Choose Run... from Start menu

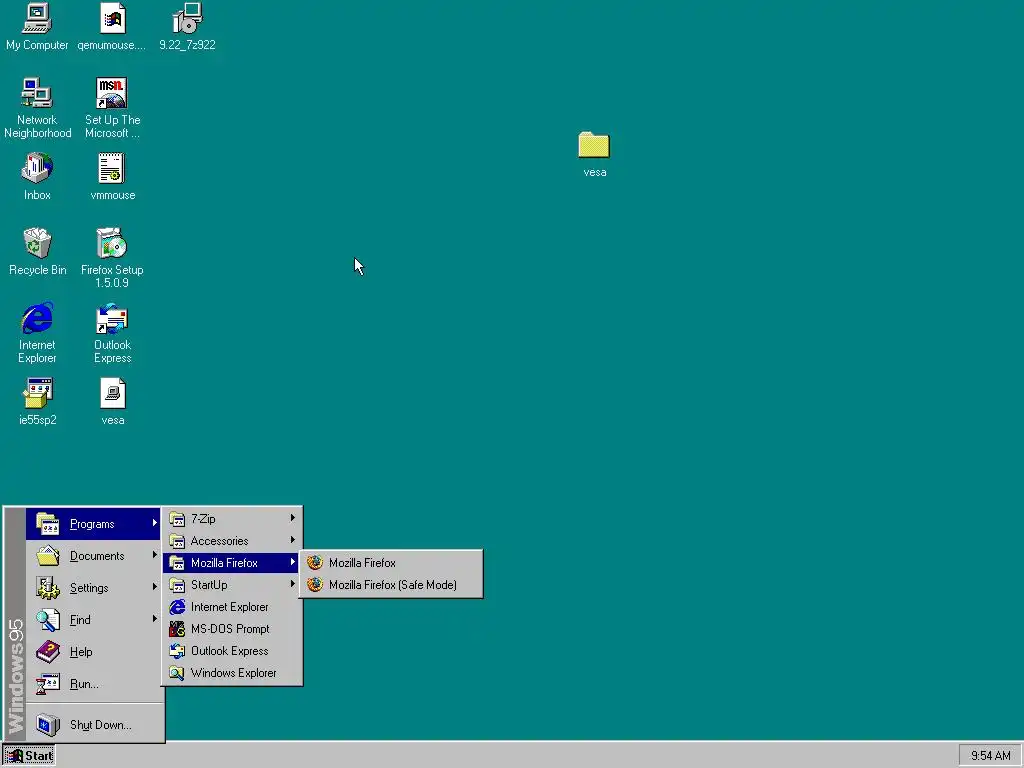click(x=94, y=684)
